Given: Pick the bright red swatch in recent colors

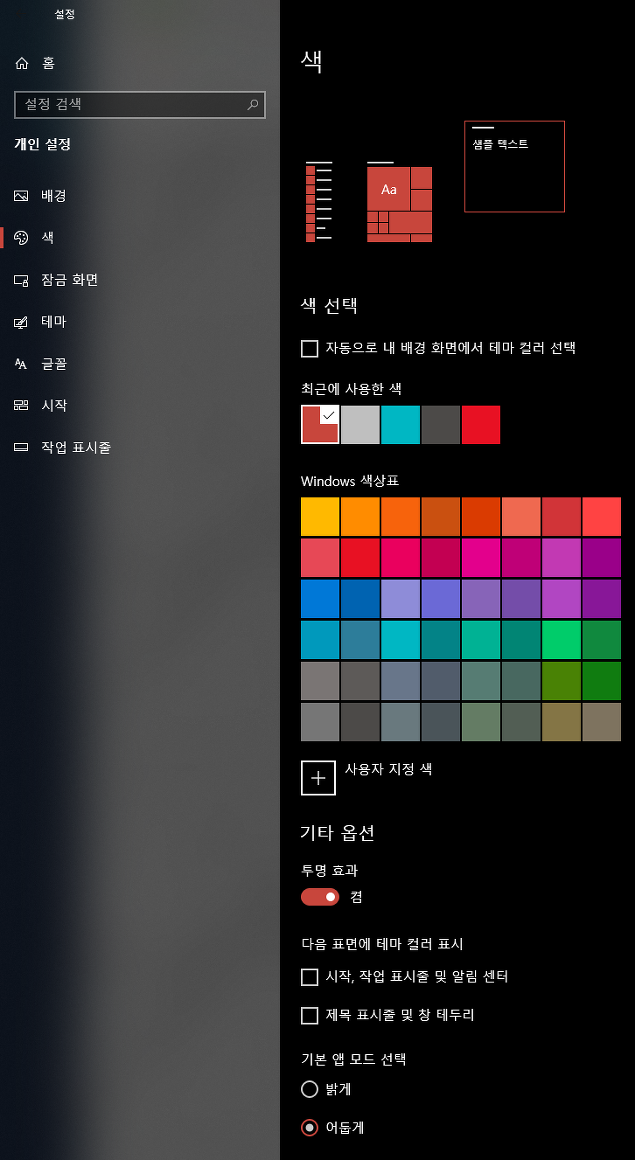Looking at the screenshot, I should [480, 425].
